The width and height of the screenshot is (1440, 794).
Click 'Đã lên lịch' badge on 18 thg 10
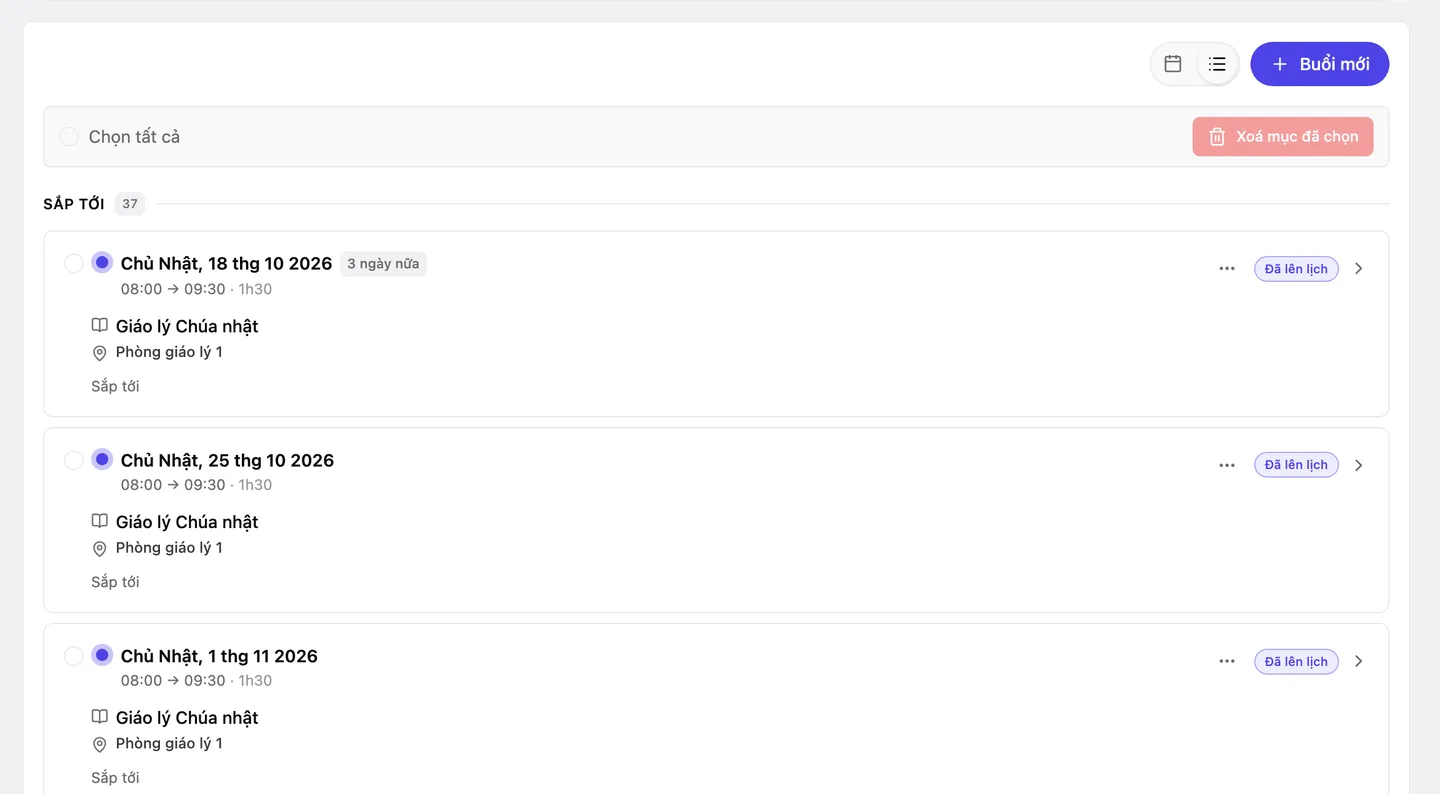coord(1296,269)
